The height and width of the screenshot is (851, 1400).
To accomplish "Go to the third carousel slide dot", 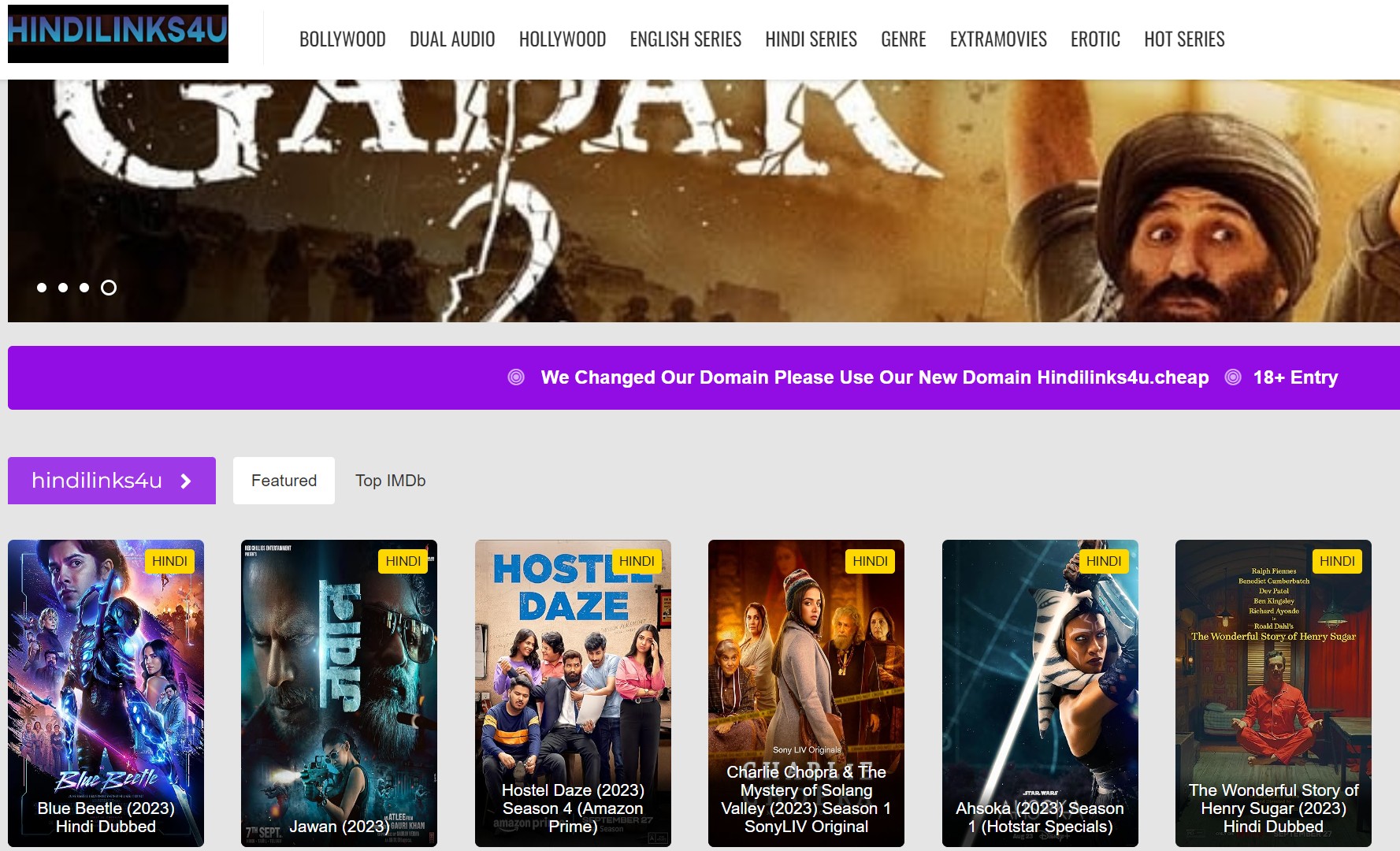I will (x=84, y=288).
